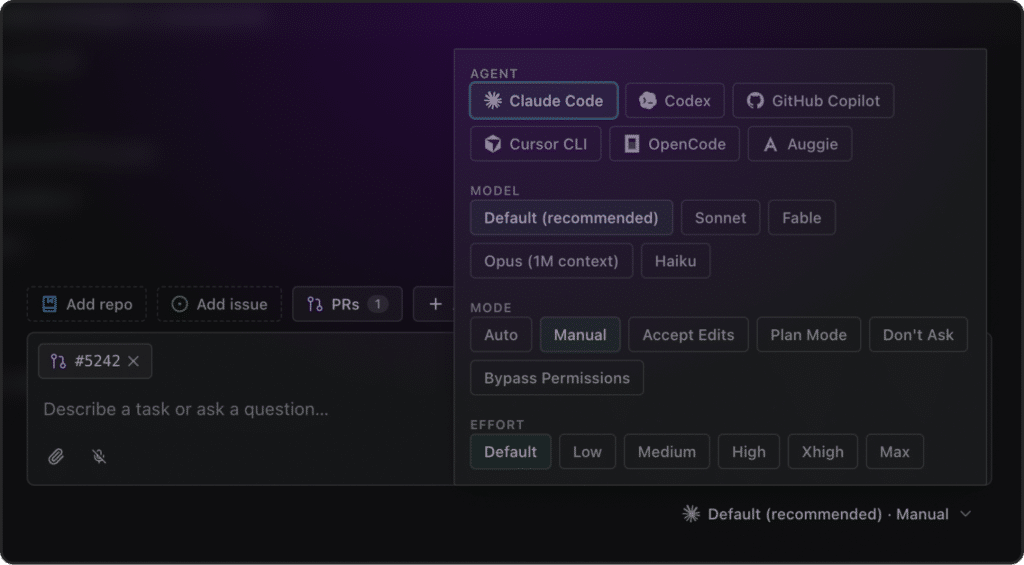Select the Auggie agent
The image size is (1024, 565).
tap(800, 144)
